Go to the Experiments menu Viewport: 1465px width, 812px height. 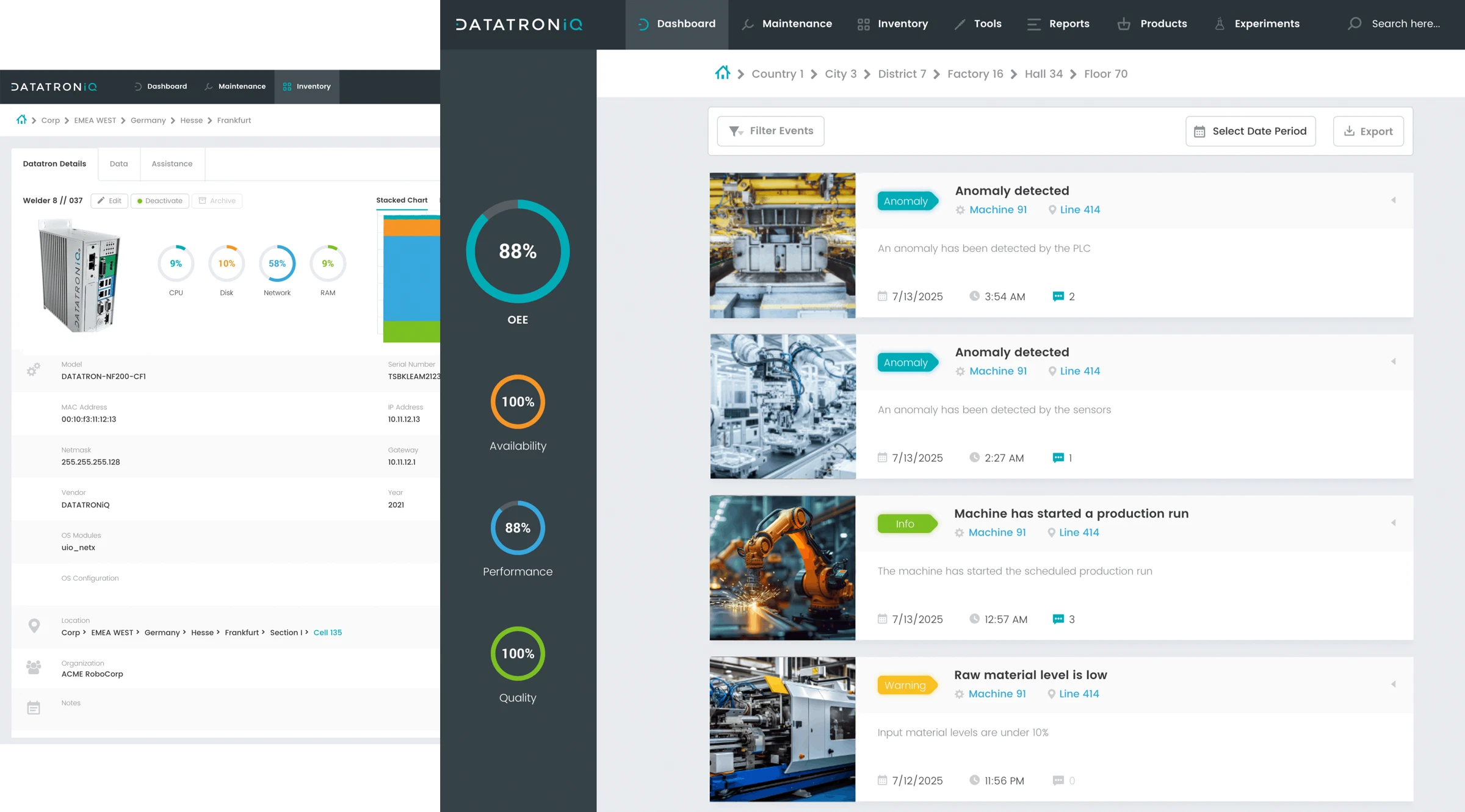[1257, 24]
